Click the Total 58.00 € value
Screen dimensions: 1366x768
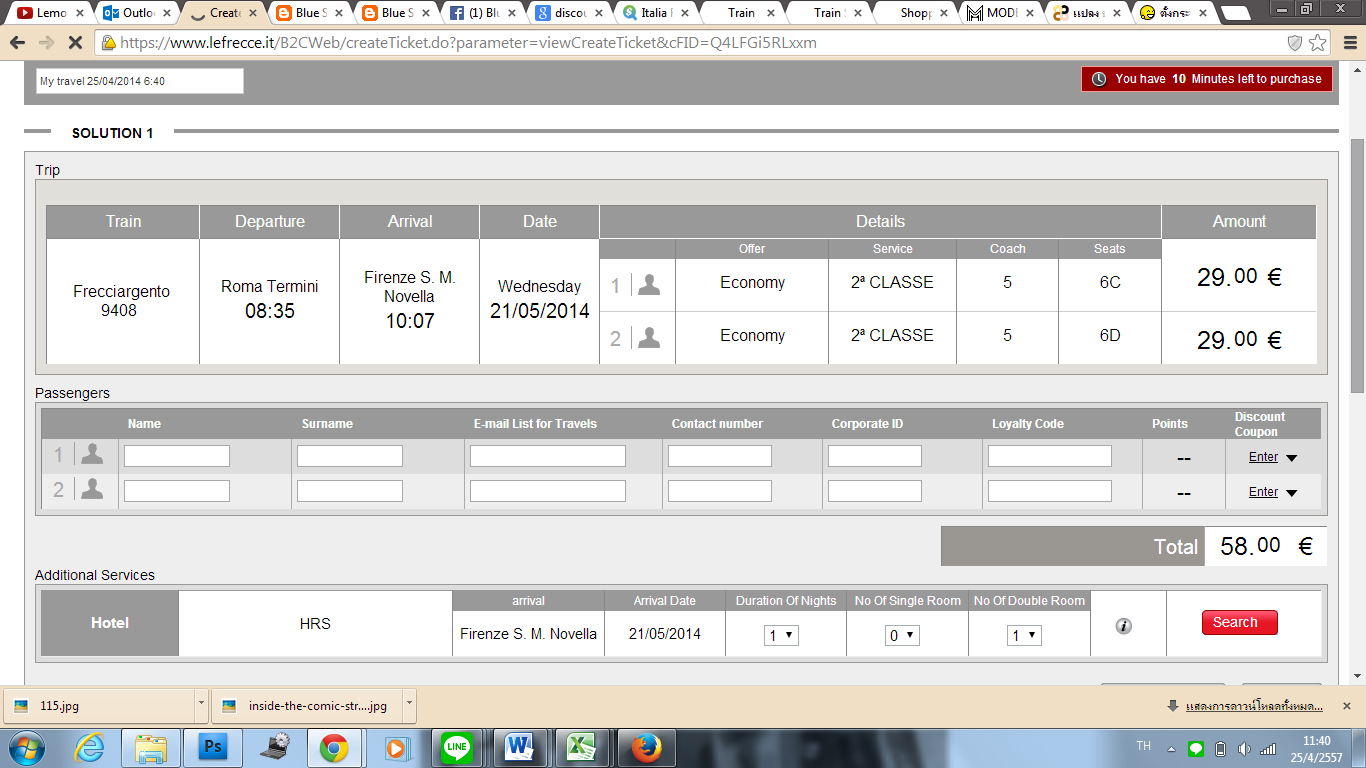[1266, 546]
